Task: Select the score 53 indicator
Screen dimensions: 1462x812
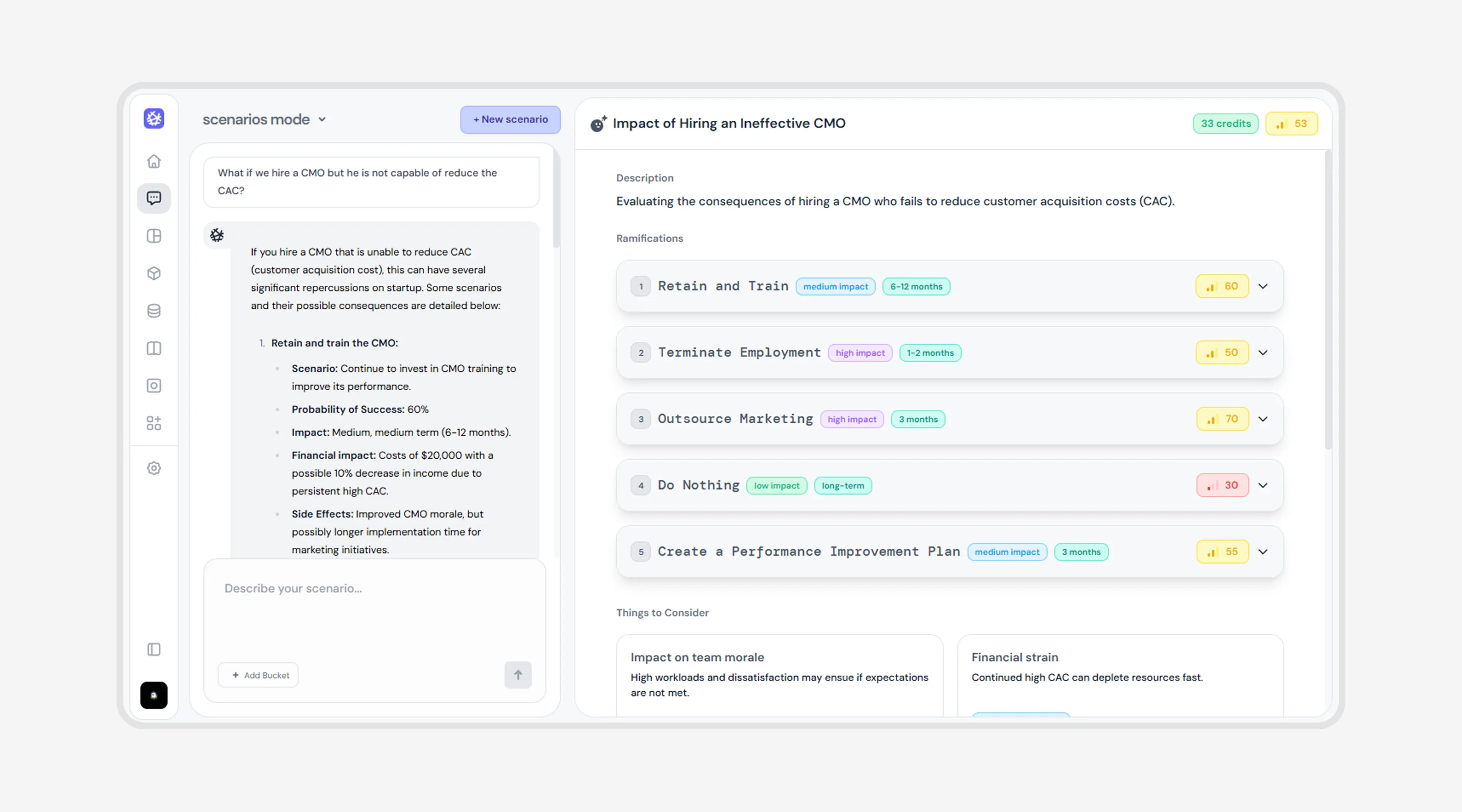Action: (x=1292, y=123)
